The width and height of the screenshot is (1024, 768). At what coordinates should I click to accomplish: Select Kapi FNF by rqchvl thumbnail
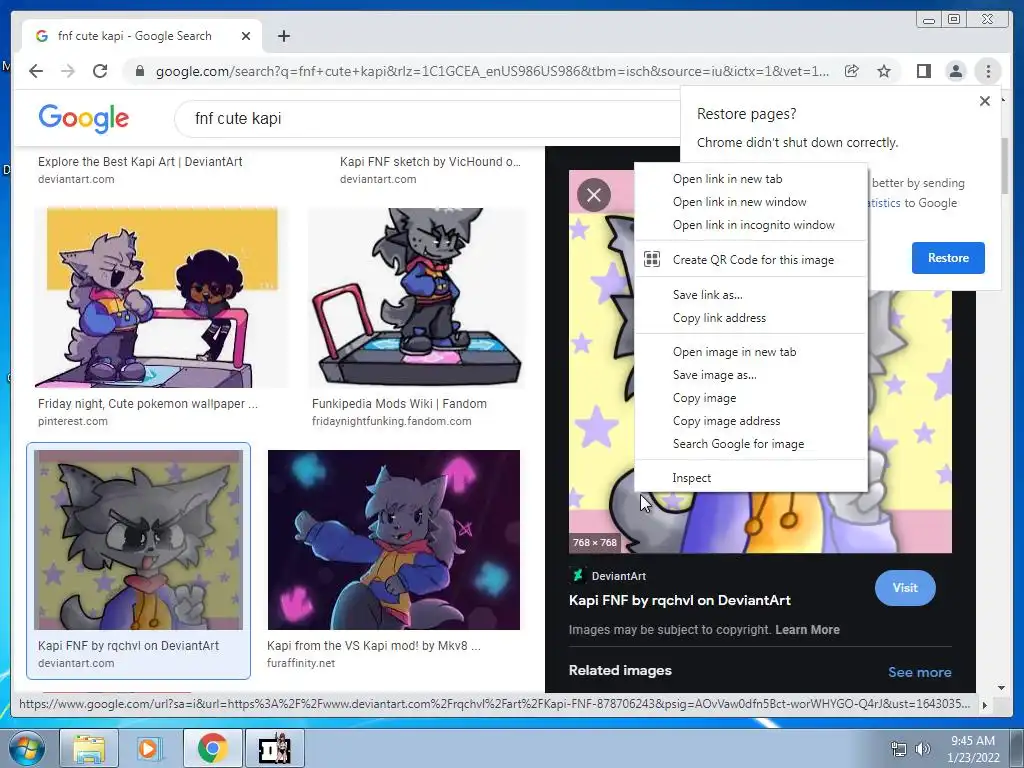click(138, 540)
